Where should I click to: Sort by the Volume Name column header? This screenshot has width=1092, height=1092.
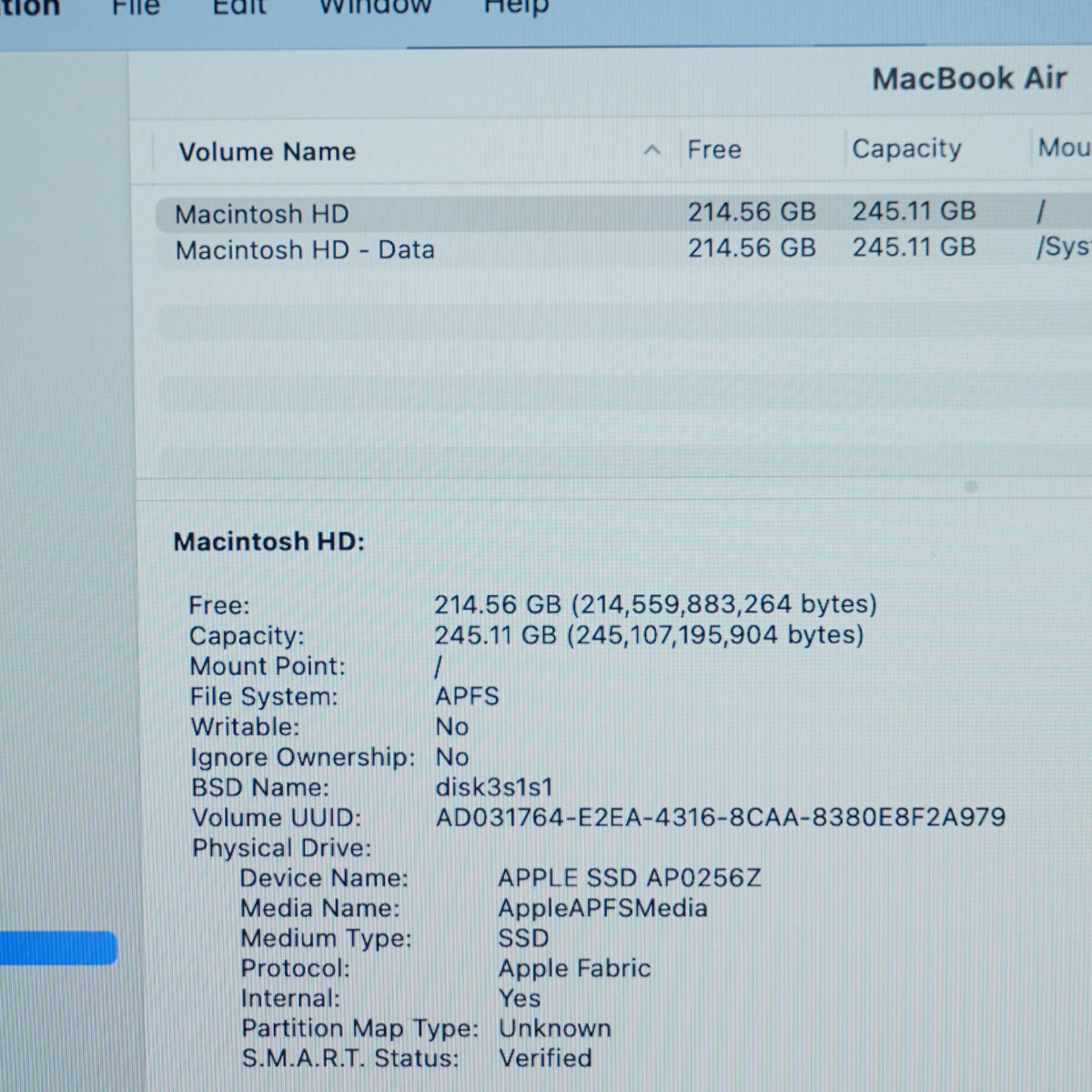tap(267, 151)
